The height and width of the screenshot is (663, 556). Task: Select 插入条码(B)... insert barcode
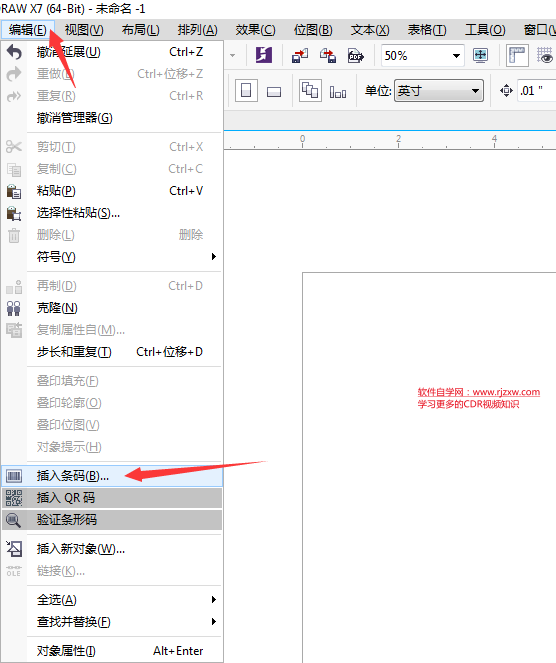[112, 476]
